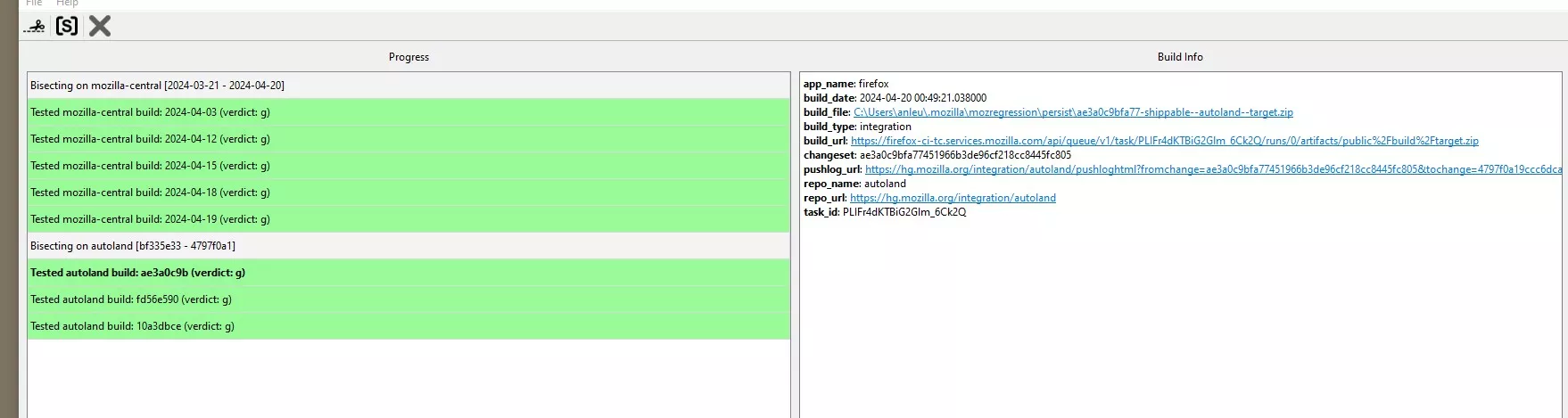Select the tested autoland build 10a3dbce row
The height and width of the screenshot is (418, 1568).
(409, 326)
